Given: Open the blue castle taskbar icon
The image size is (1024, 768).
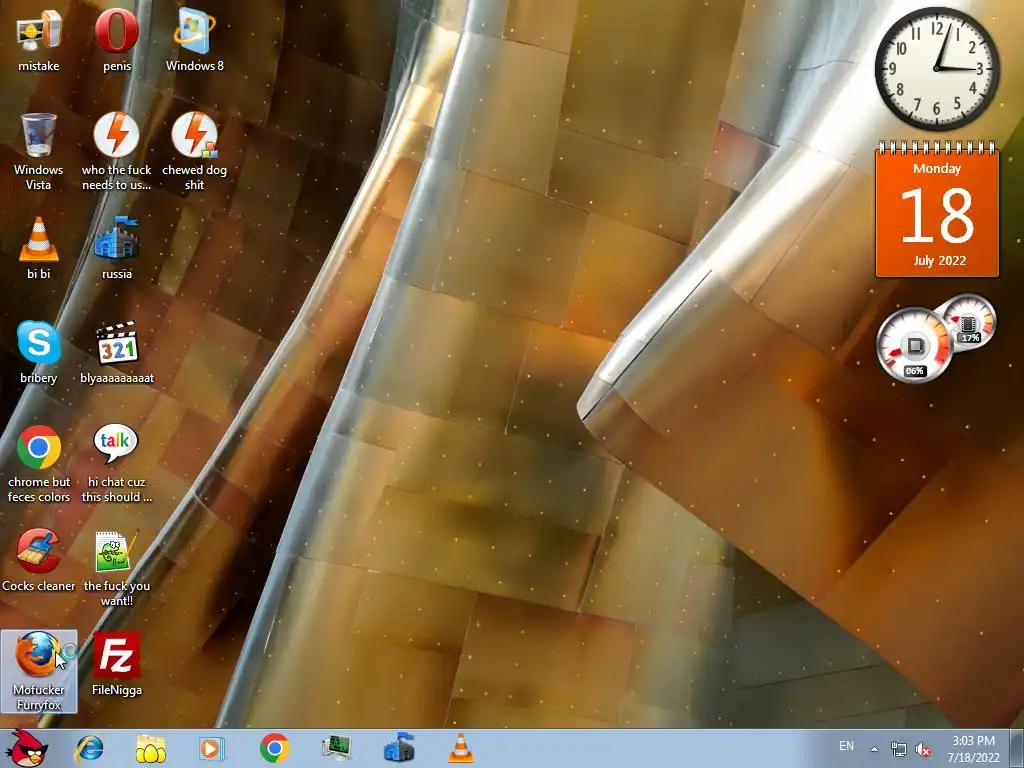Looking at the screenshot, I should (399, 748).
